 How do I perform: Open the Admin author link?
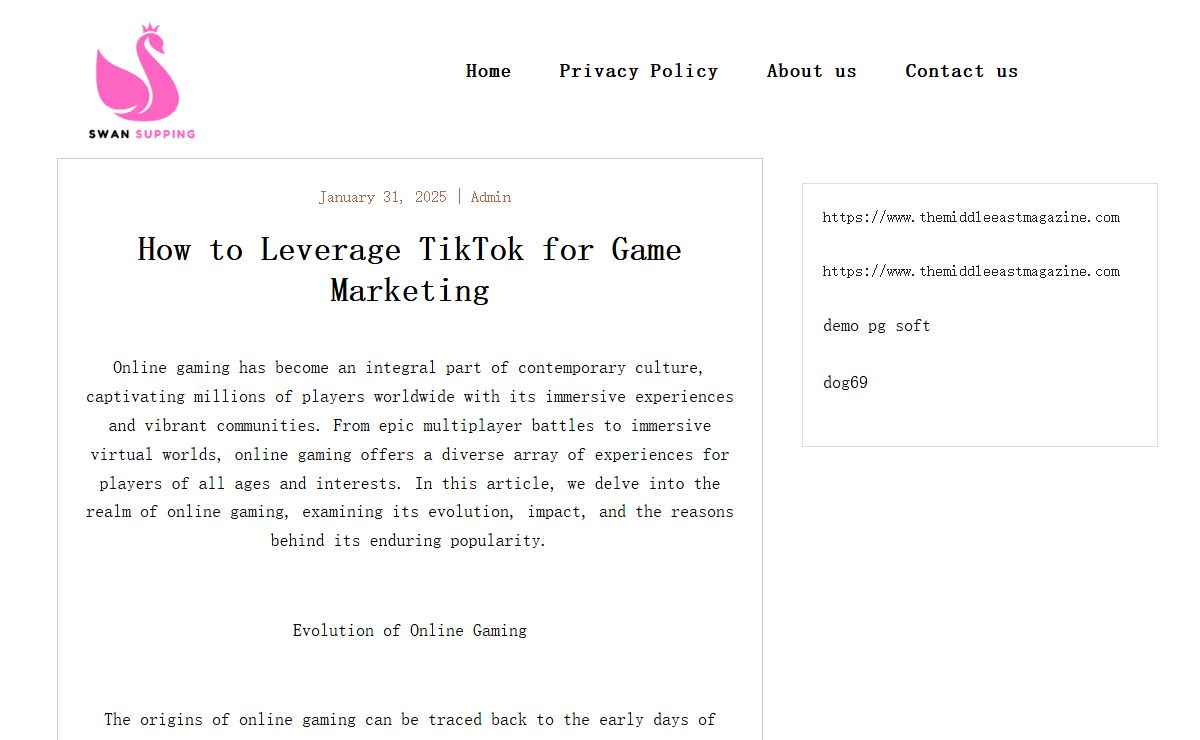coord(491,197)
